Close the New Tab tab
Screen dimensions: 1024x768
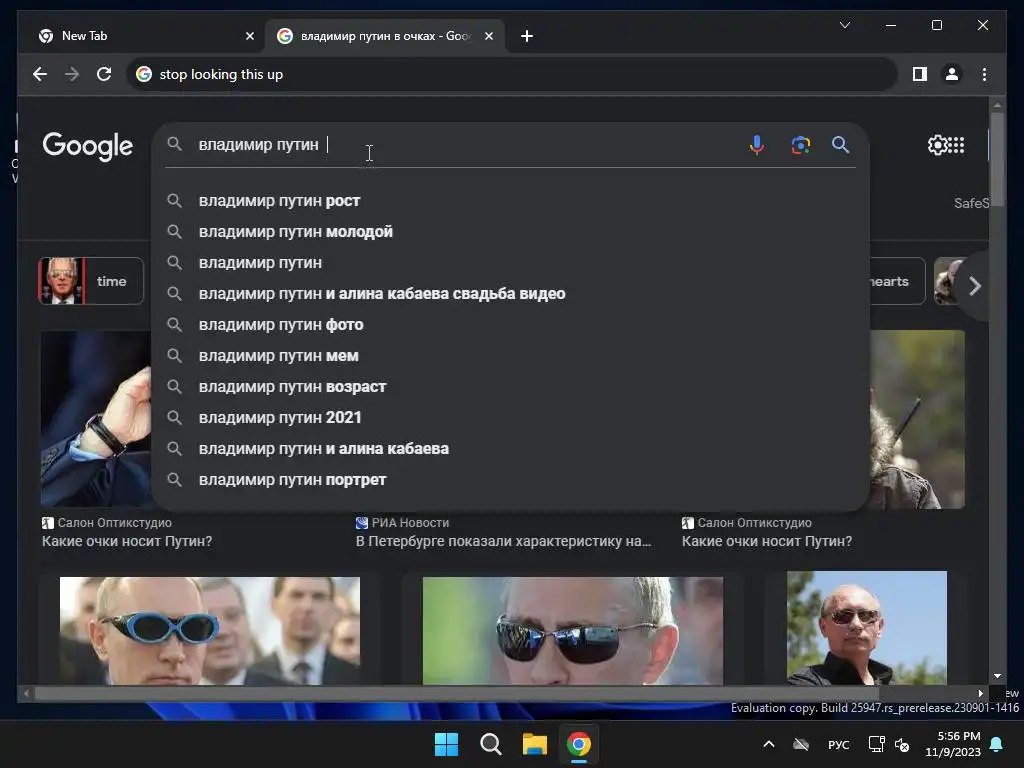tap(249, 36)
